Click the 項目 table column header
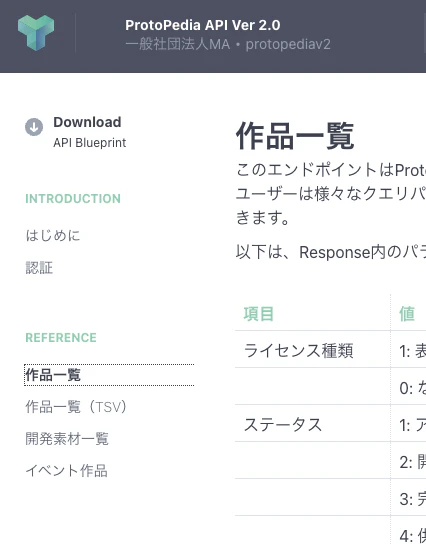The height and width of the screenshot is (545, 426). coord(259,314)
